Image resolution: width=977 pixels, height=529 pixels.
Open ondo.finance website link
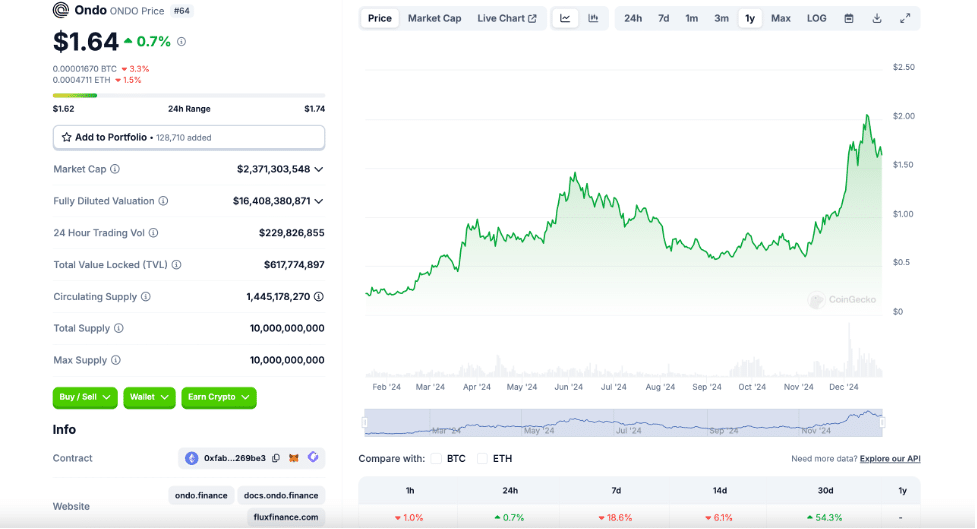pyautogui.click(x=201, y=495)
